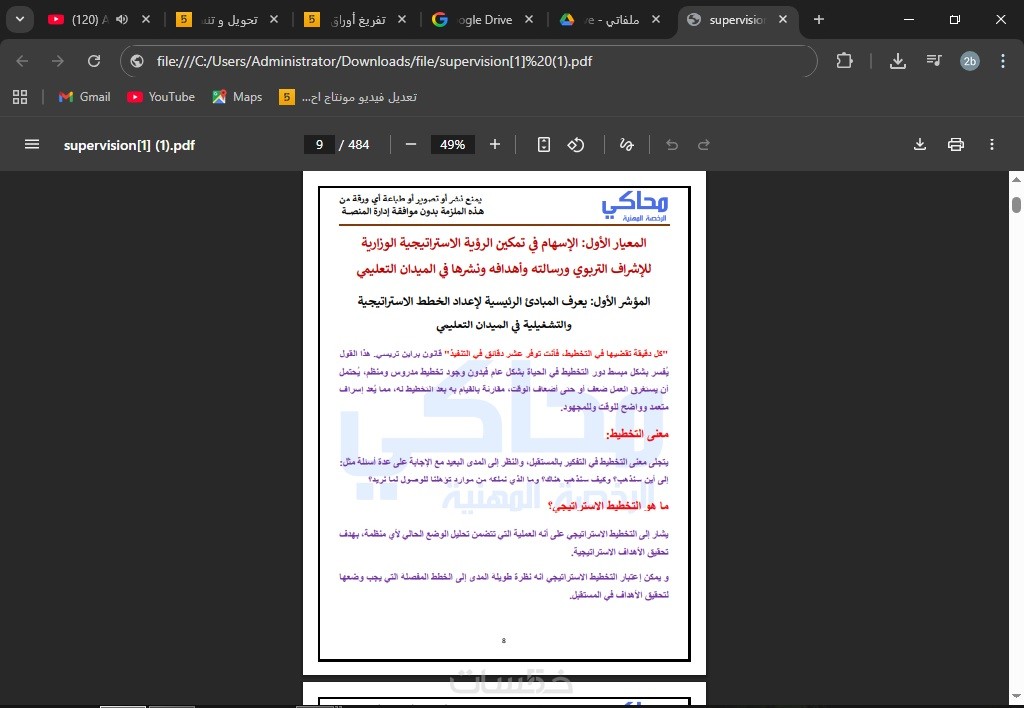The height and width of the screenshot is (708, 1024).
Task: Toggle the PDF sidebar menu
Action: (32, 144)
